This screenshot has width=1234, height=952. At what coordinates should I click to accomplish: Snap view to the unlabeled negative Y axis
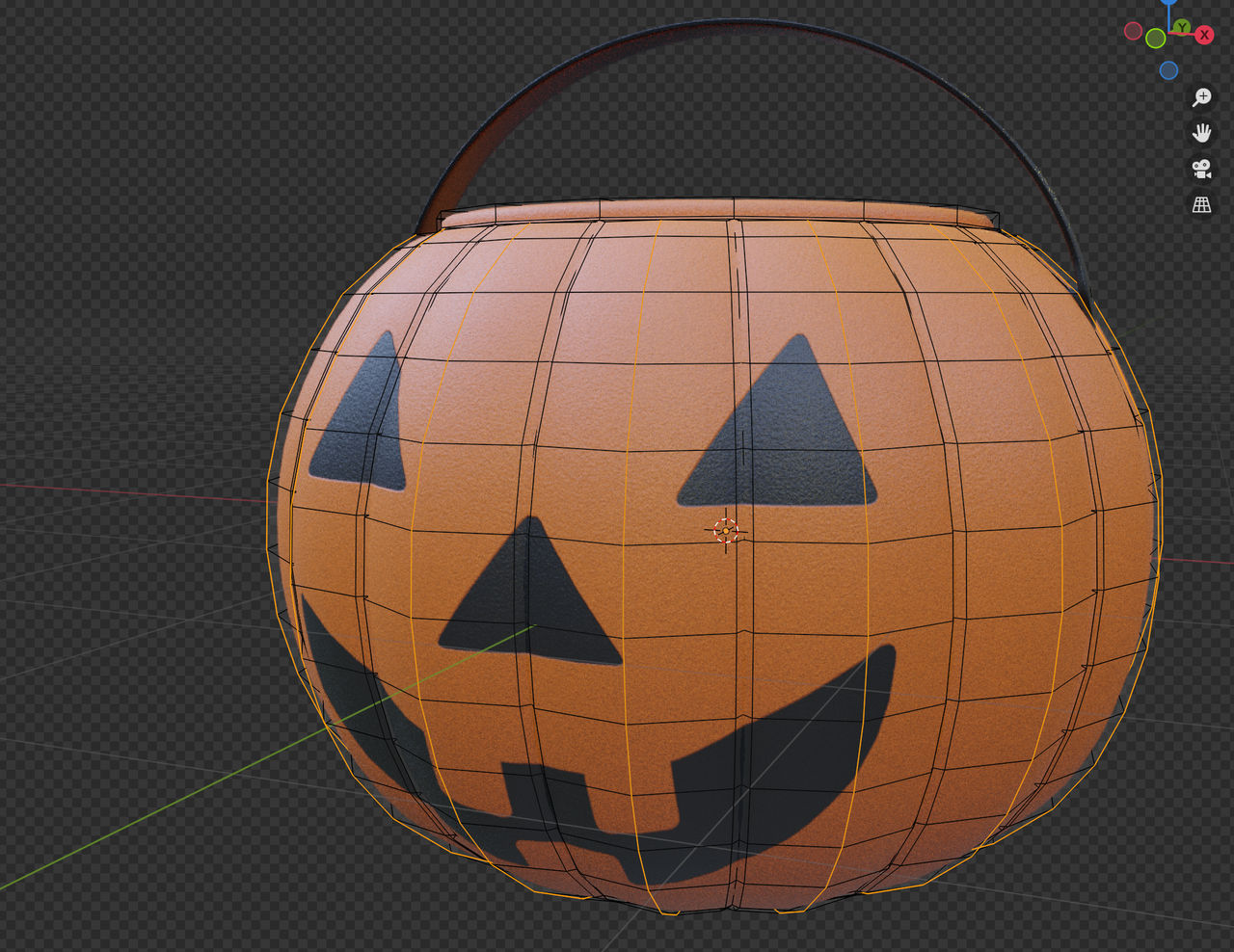1156,39
